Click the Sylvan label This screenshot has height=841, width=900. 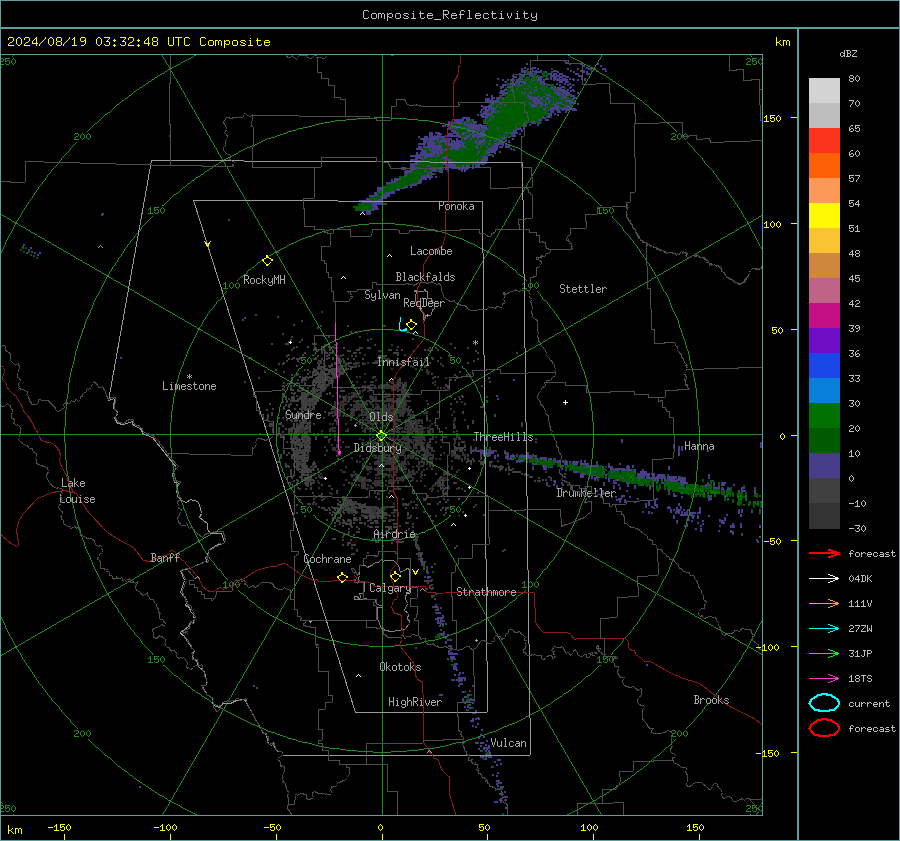(382, 295)
